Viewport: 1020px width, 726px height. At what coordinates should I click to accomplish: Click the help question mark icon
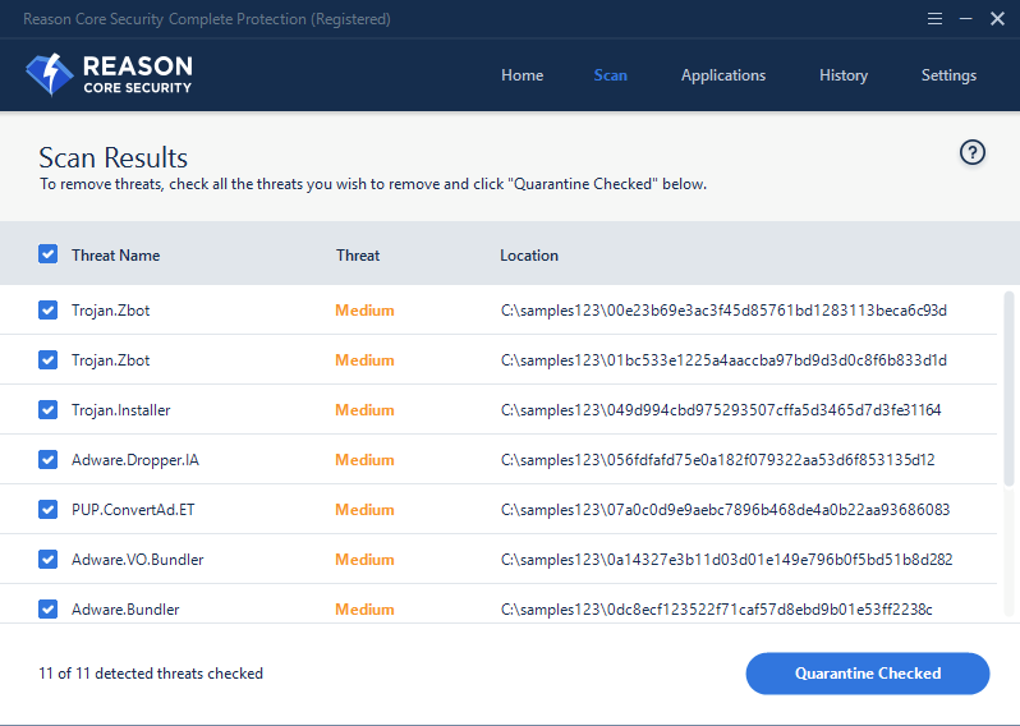(x=973, y=153)
